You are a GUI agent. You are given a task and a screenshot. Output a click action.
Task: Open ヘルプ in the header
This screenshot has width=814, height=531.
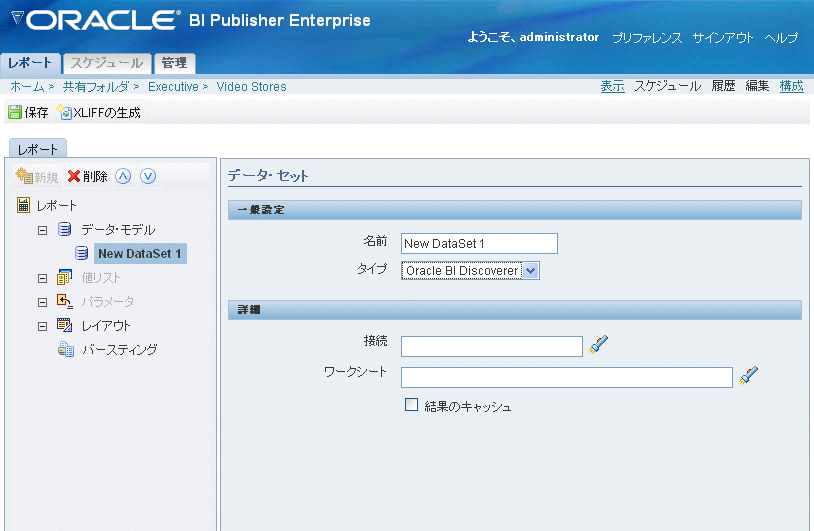781,37
